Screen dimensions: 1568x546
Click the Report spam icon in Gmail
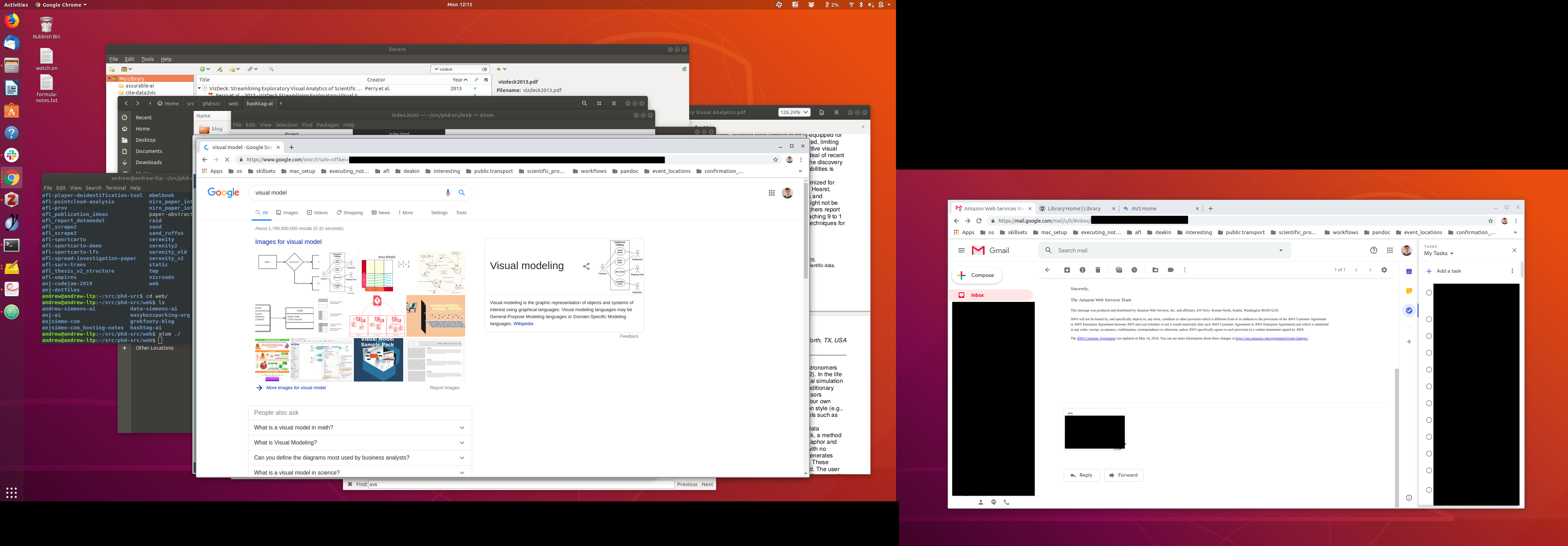[1082, 270]
